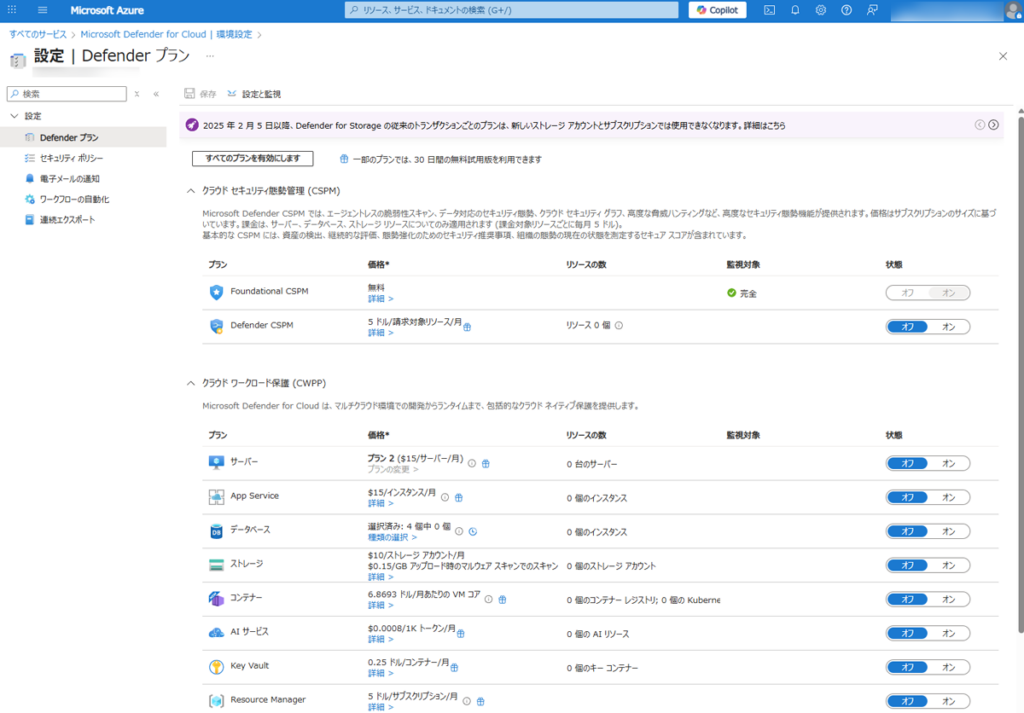Viewport: 1024px width, 713px height.
Task: Click the feedback icon in header
Action: pyautogui.click(x=872, y=10)
